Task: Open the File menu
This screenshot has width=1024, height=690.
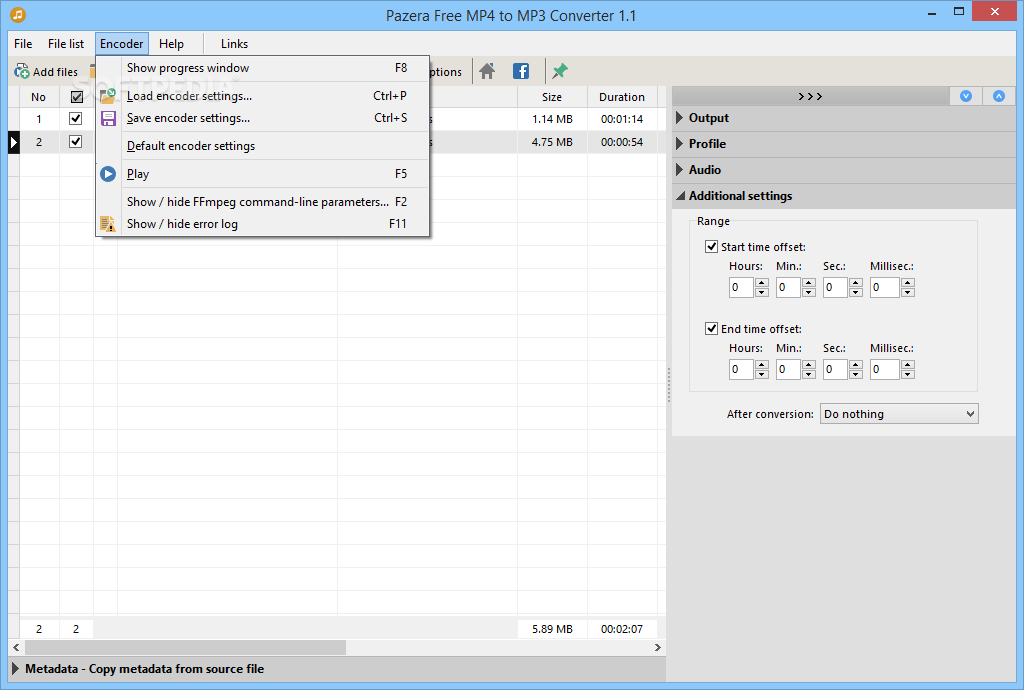Action: [x=23, y=44]
